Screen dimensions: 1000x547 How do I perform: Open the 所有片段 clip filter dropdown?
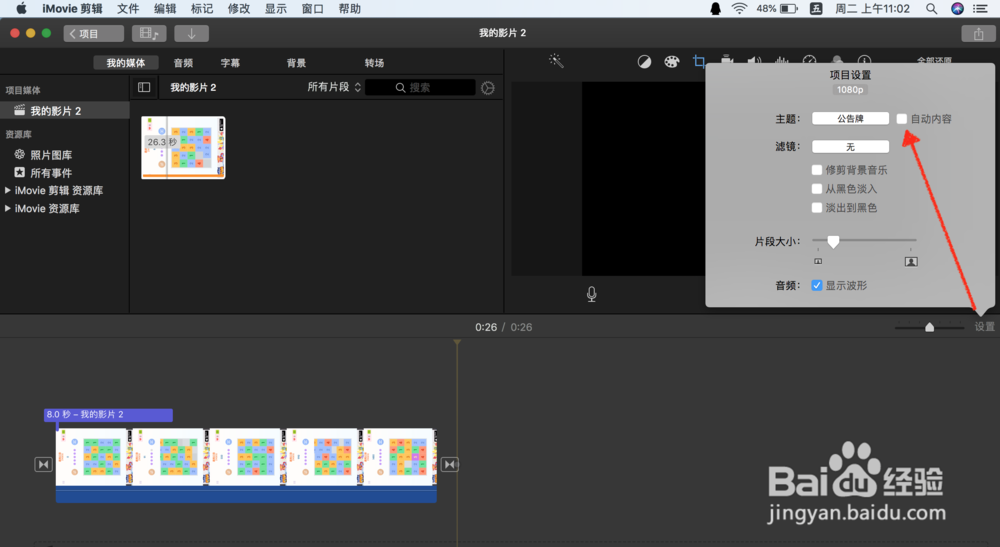[334, 87]
